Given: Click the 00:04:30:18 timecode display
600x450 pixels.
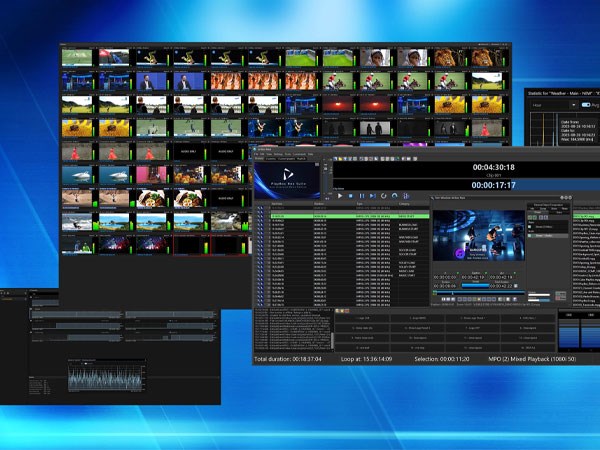Looking at the screenshot, I should [x=494, y=167].
